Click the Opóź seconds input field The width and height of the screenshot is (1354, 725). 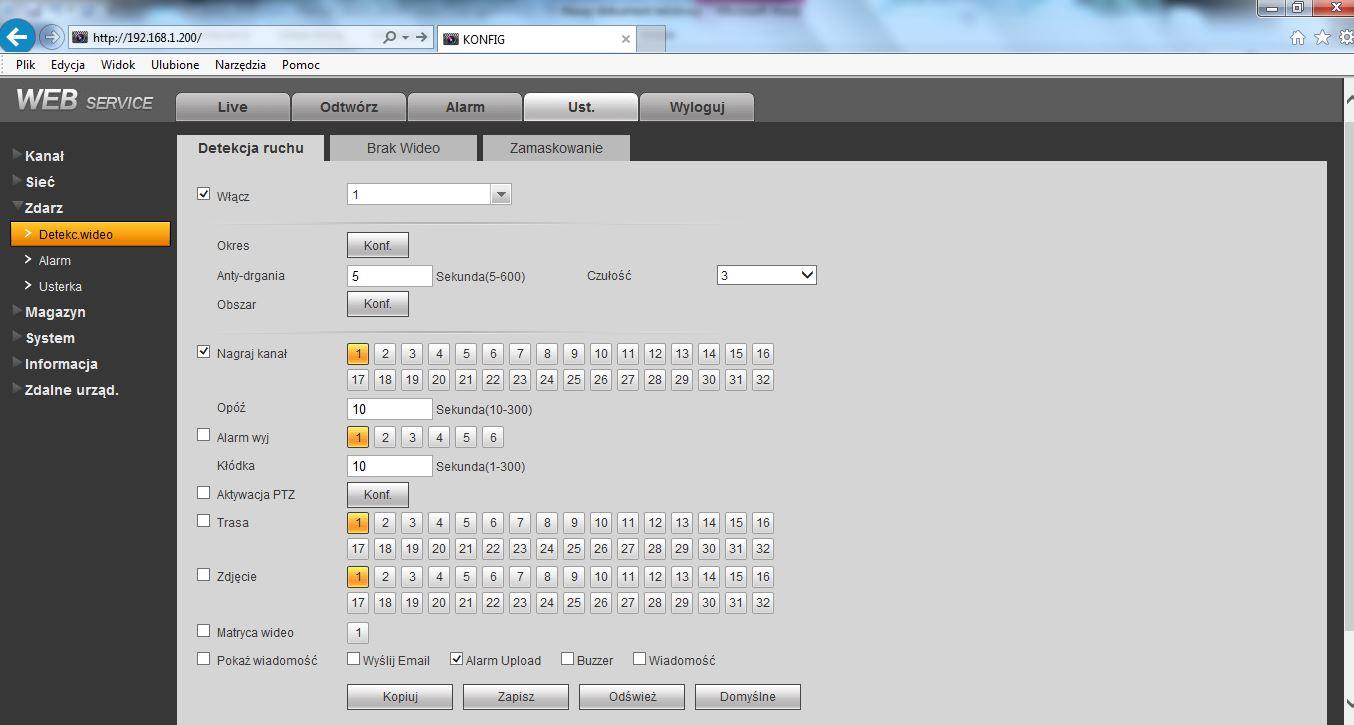[x=390, y=409]
